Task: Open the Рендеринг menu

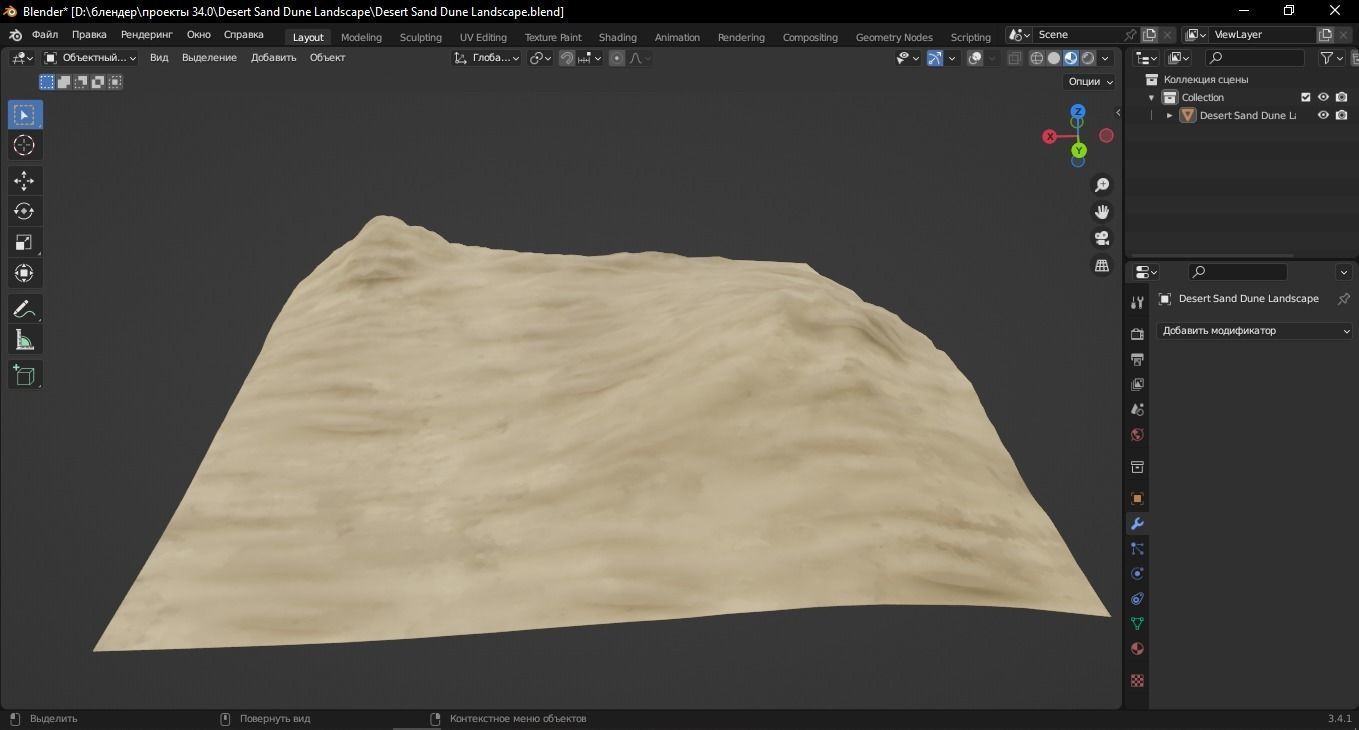Action: (x=146, y=34)
